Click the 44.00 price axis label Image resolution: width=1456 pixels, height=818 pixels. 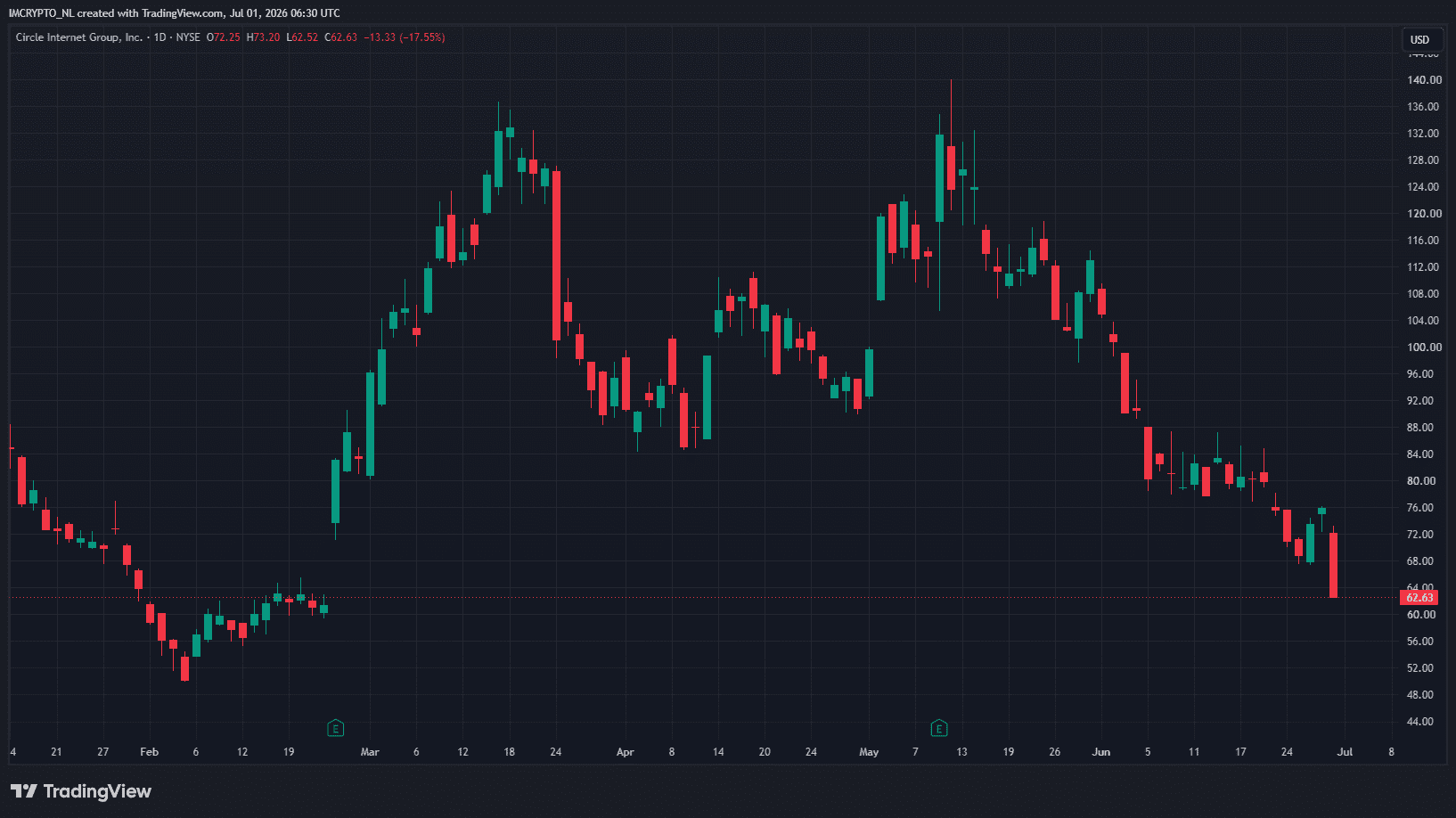1420,722
